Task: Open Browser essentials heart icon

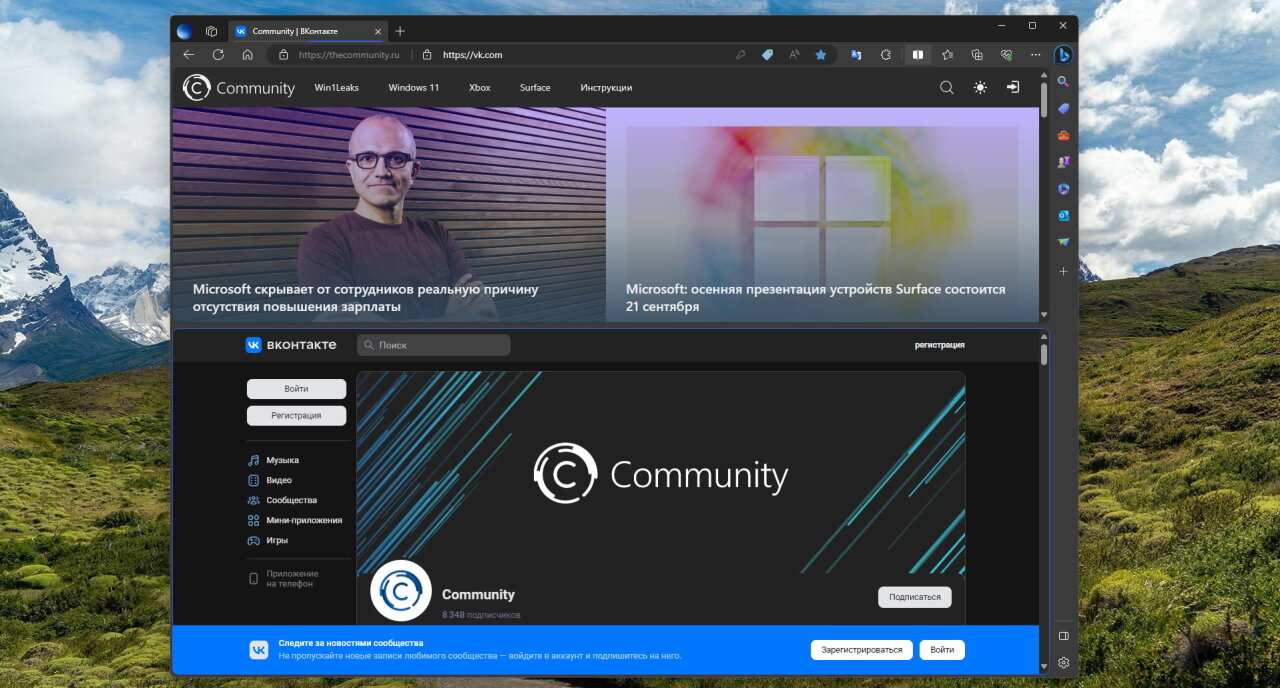Action: click(x=1007, y=55)
